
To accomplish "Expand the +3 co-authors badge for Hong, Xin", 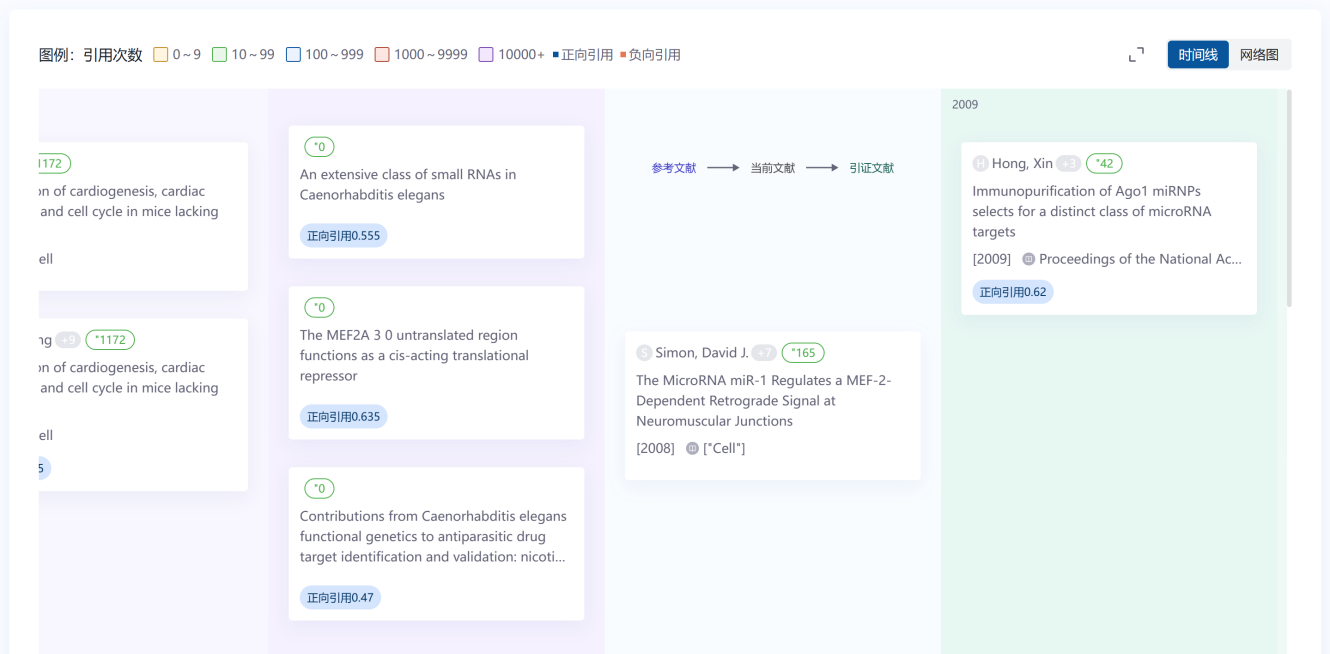I will [1068, 164].
